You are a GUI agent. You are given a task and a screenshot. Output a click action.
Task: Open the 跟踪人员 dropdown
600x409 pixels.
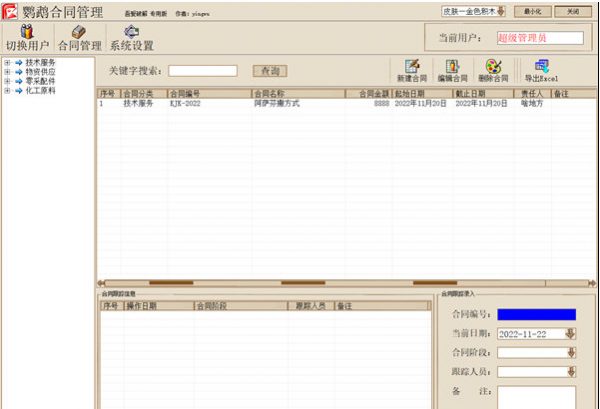(x=571, y=372)
